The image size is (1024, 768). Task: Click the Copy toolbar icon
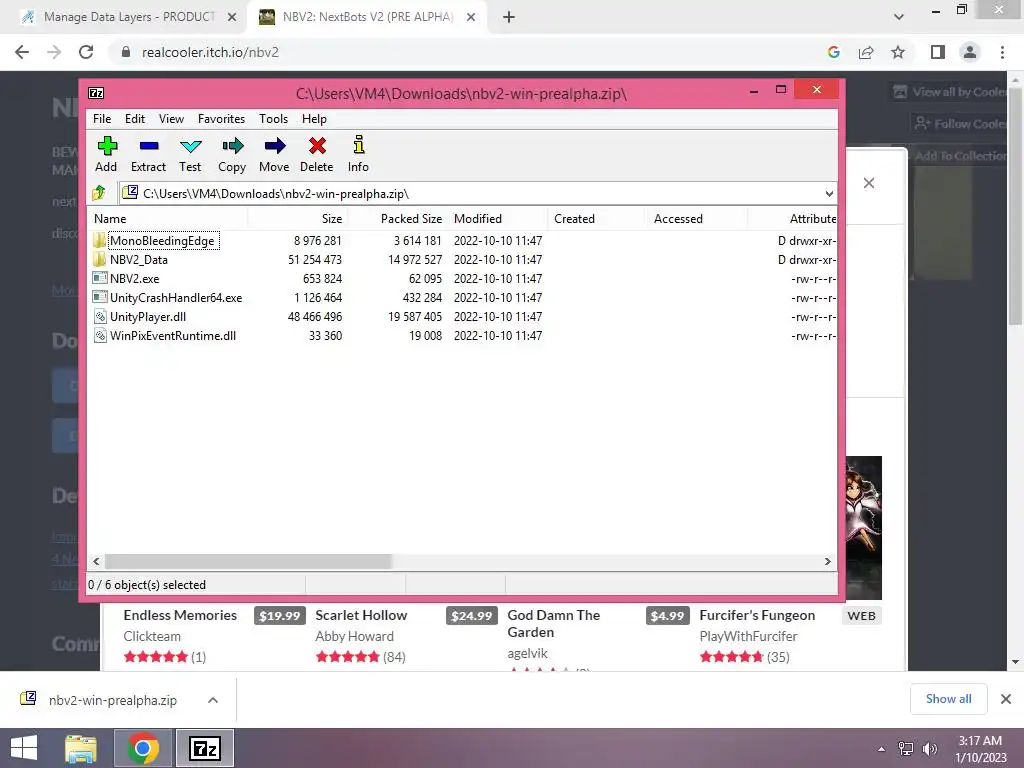click(x=232, y=146)
